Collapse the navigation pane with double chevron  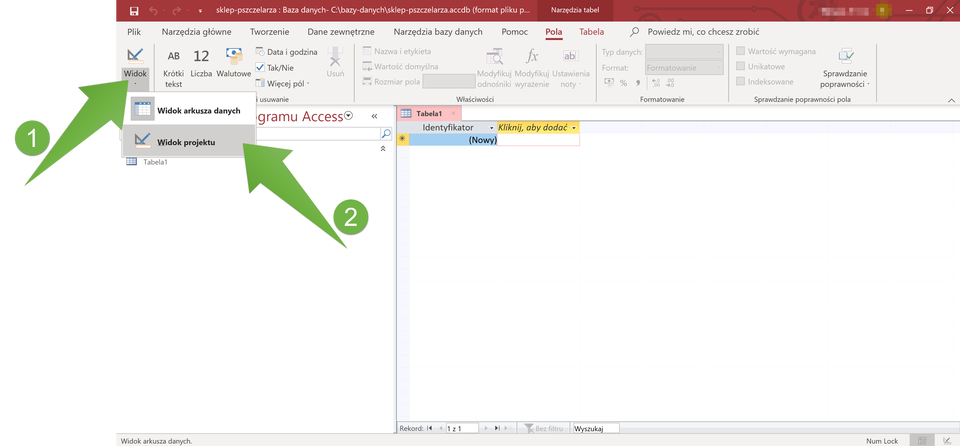pyautogui.click(x=374, y=117)
